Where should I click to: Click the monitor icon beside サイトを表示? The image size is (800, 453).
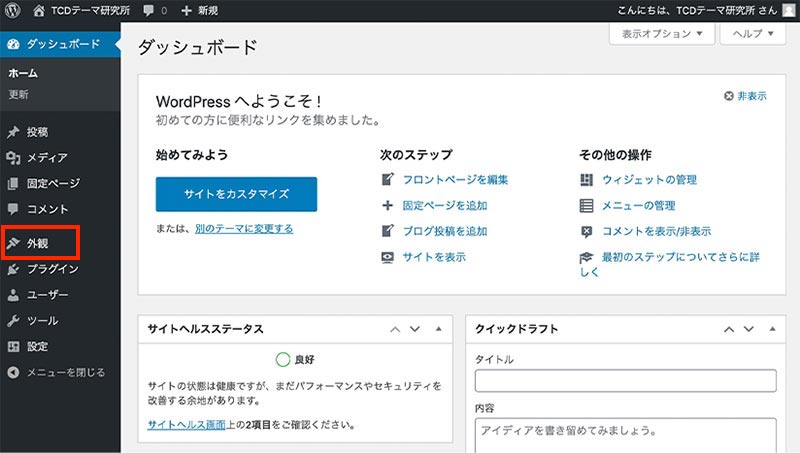[x=388, y=257]
